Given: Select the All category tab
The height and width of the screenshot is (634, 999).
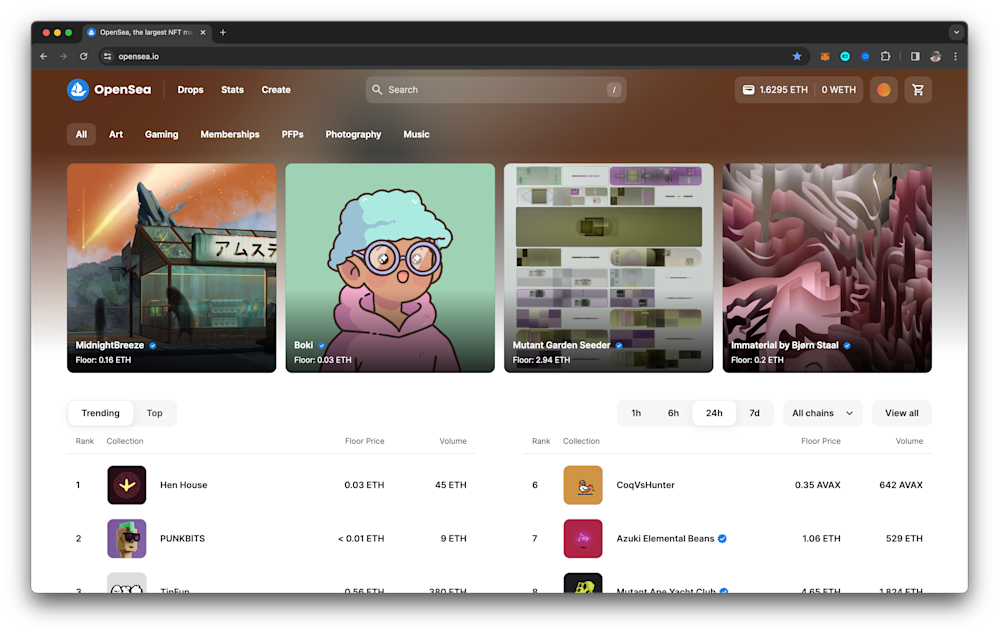Looking at the screenshot, I should pyautogui.click(x=82, y=134).
